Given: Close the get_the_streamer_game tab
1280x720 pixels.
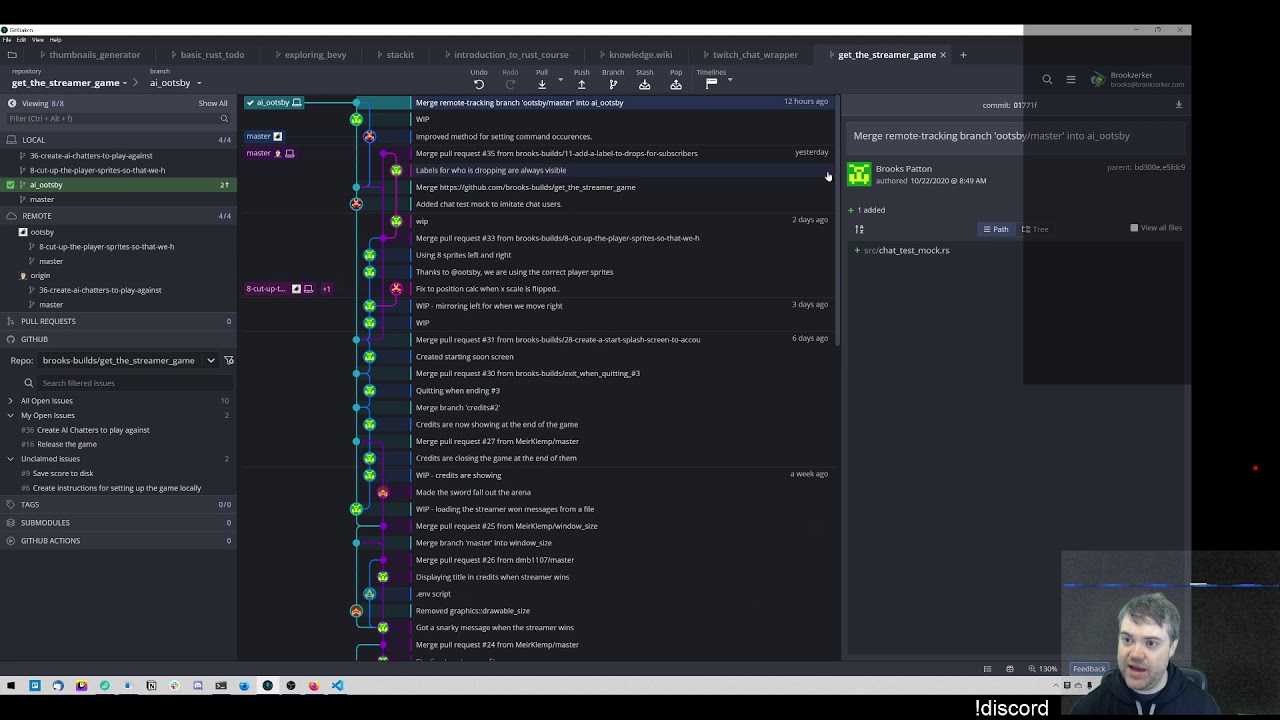Looking at the screenshot, I should tap(942, 55).
